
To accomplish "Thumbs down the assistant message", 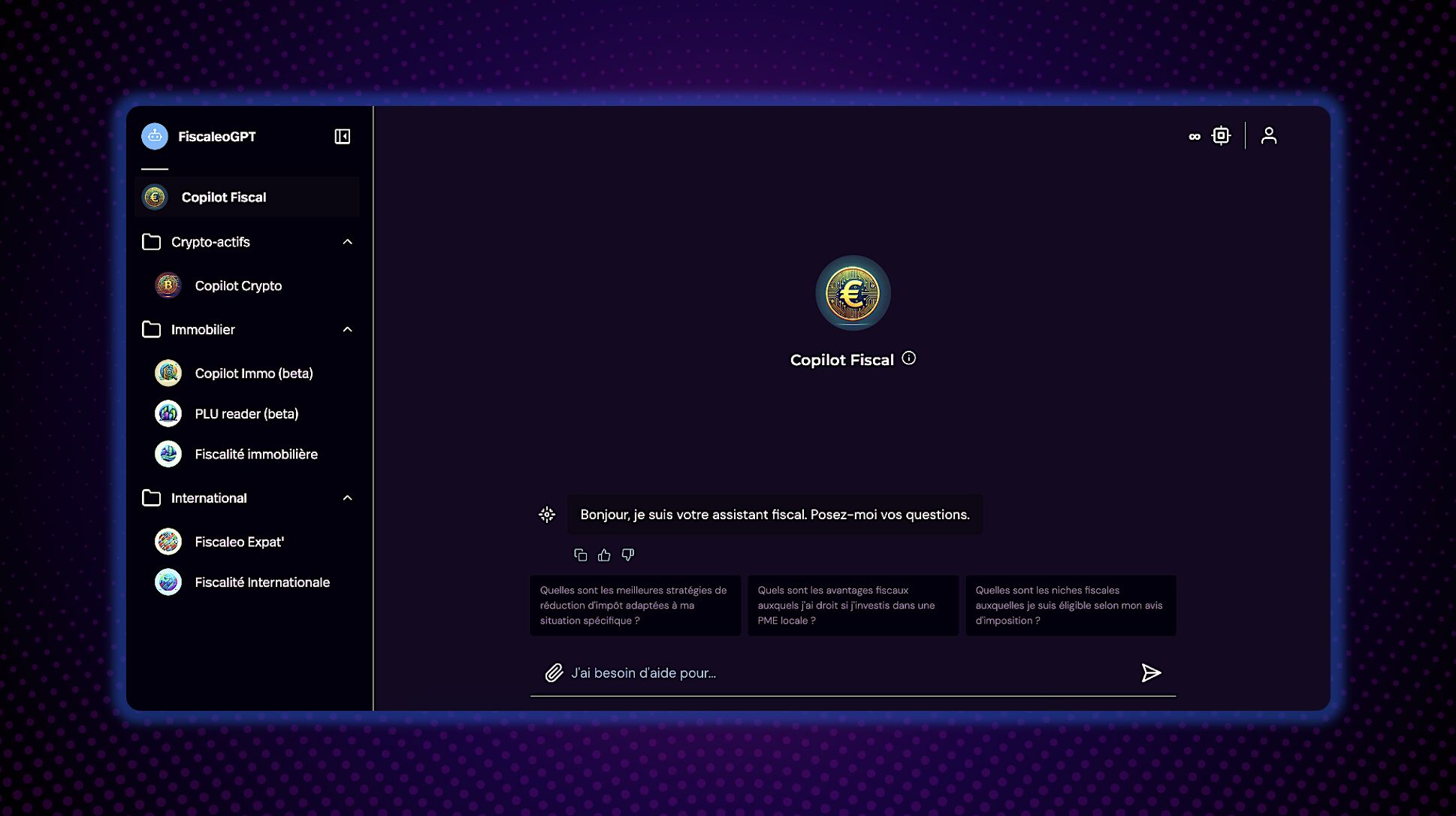I will pyautogui.click(x=627, y=555).
